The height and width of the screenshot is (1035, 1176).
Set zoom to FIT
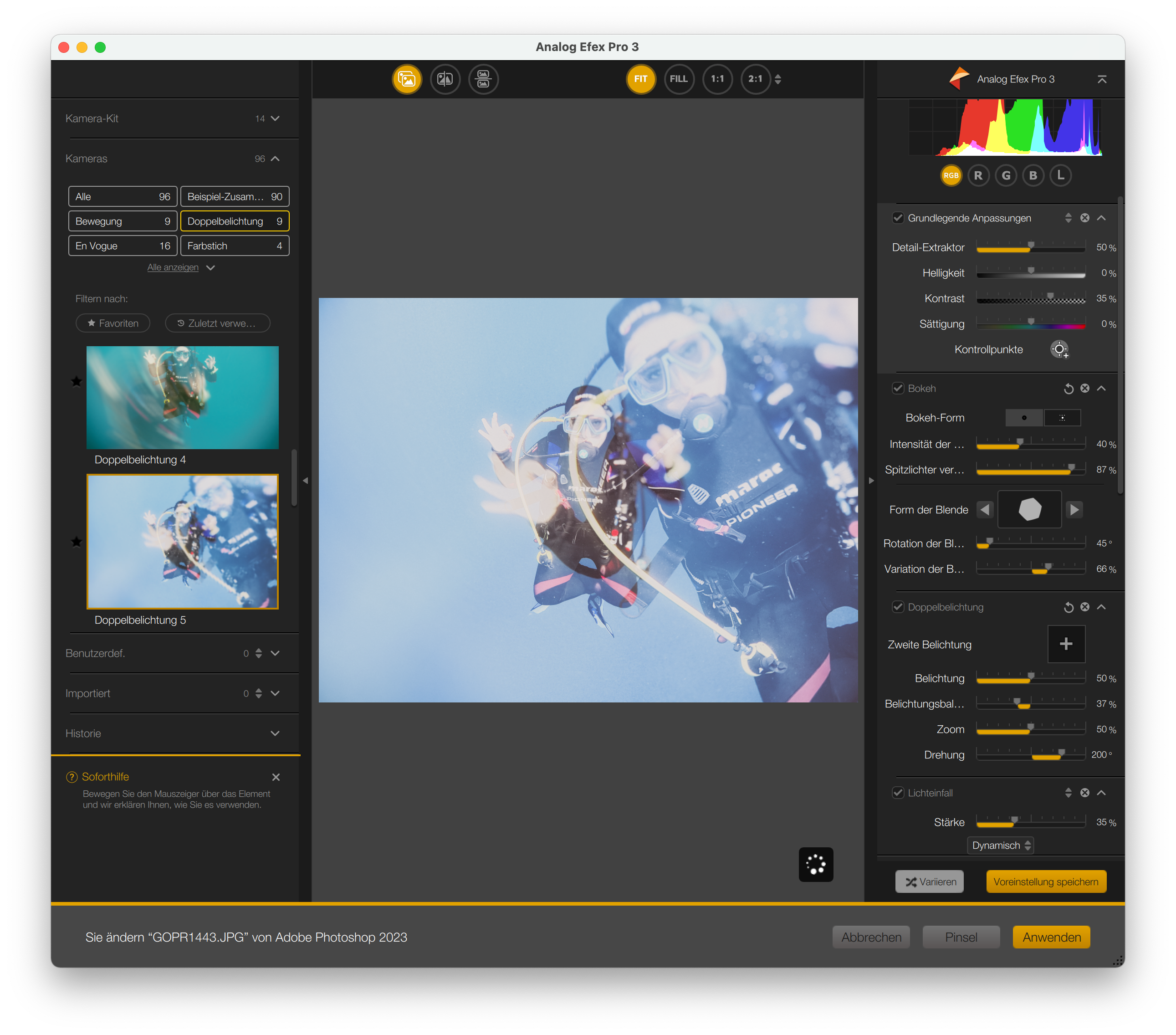[641, 79]
